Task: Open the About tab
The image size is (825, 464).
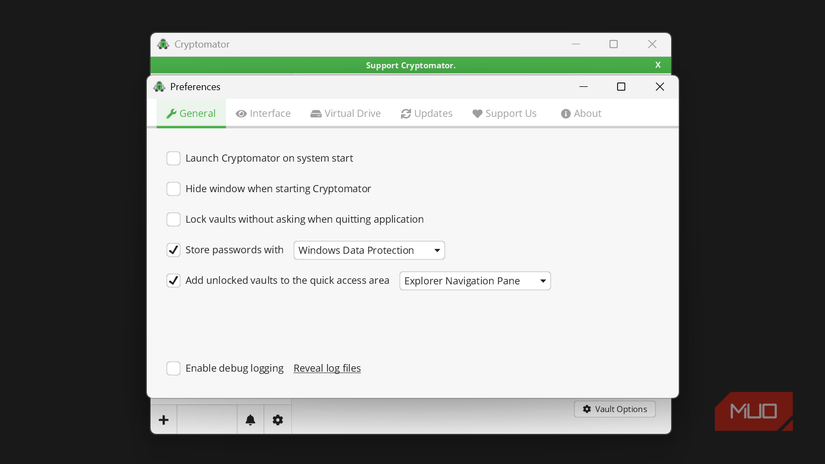Action: 581,113
